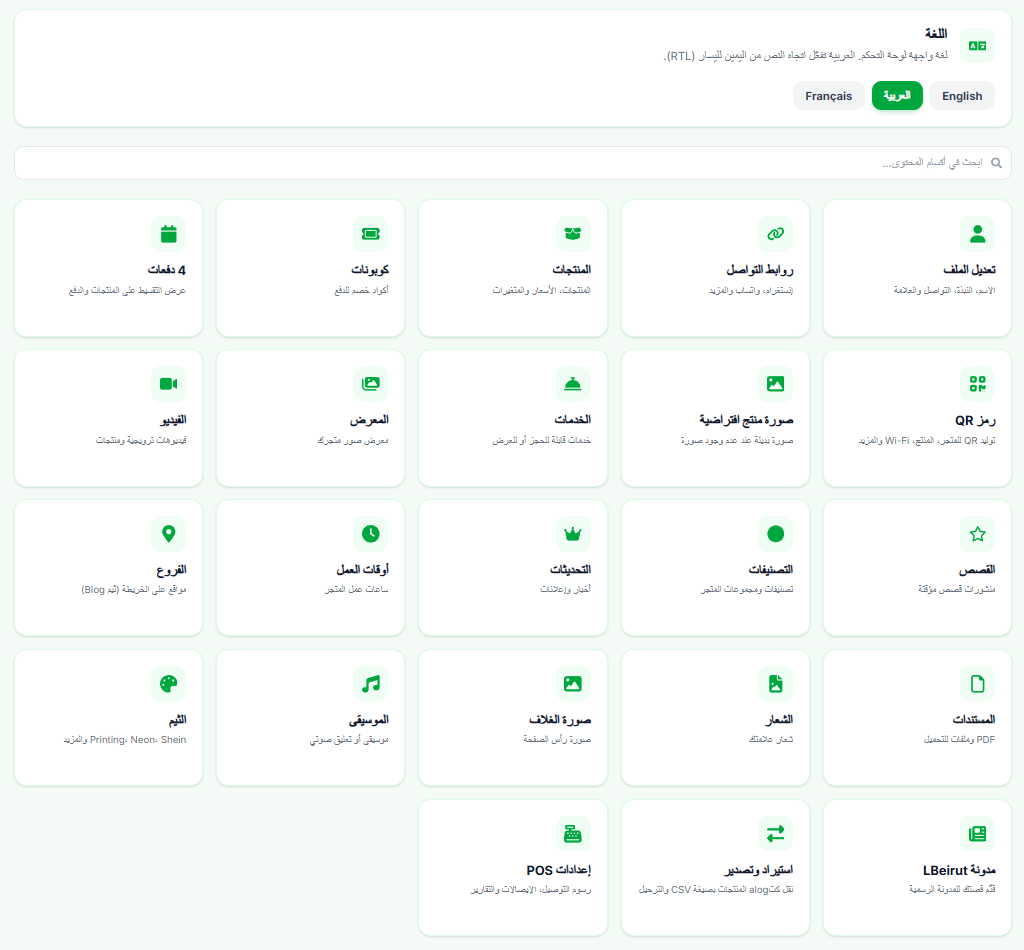This screenshot has width=1024, height=950.
Task: Open the إعدادات POS cash register icon
Action: (573, 834)
